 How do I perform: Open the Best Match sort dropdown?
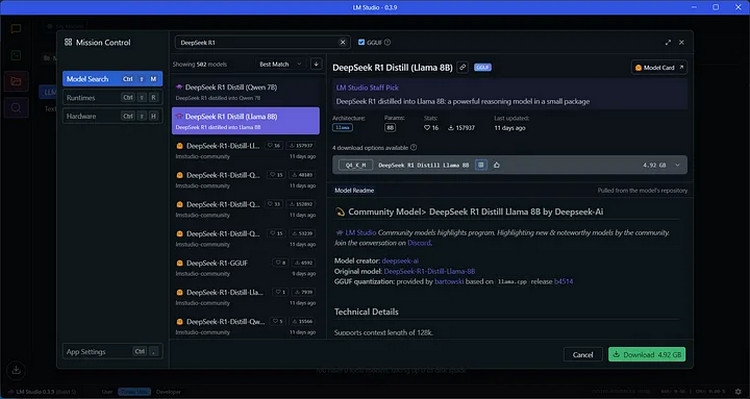[x=281, y=64]
